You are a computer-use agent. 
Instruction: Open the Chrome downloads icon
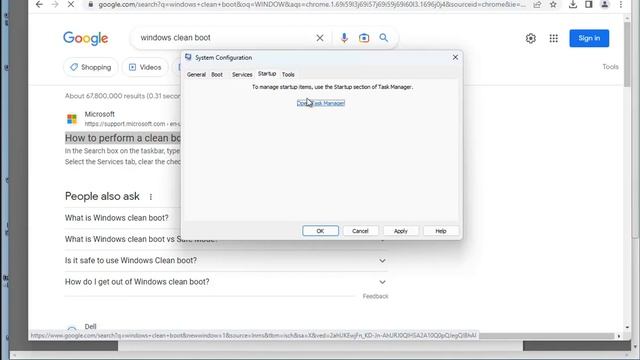573,4
